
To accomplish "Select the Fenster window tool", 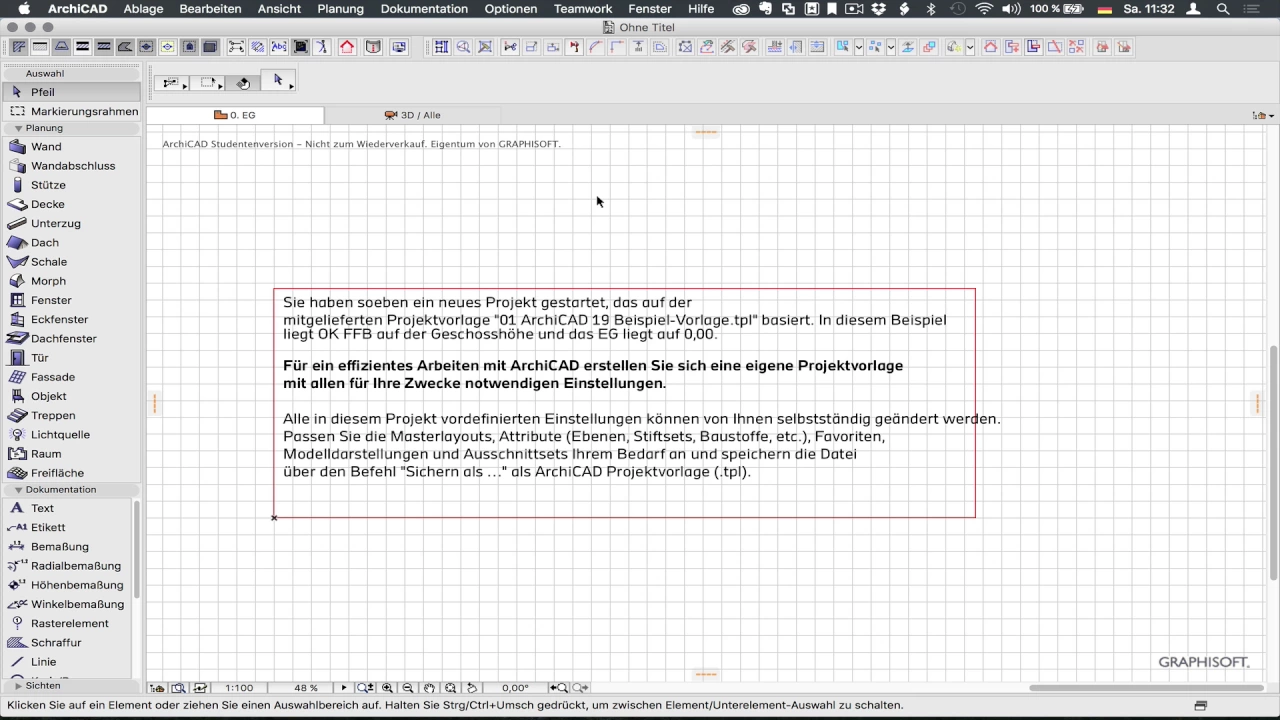I will [x=70, y=300].
